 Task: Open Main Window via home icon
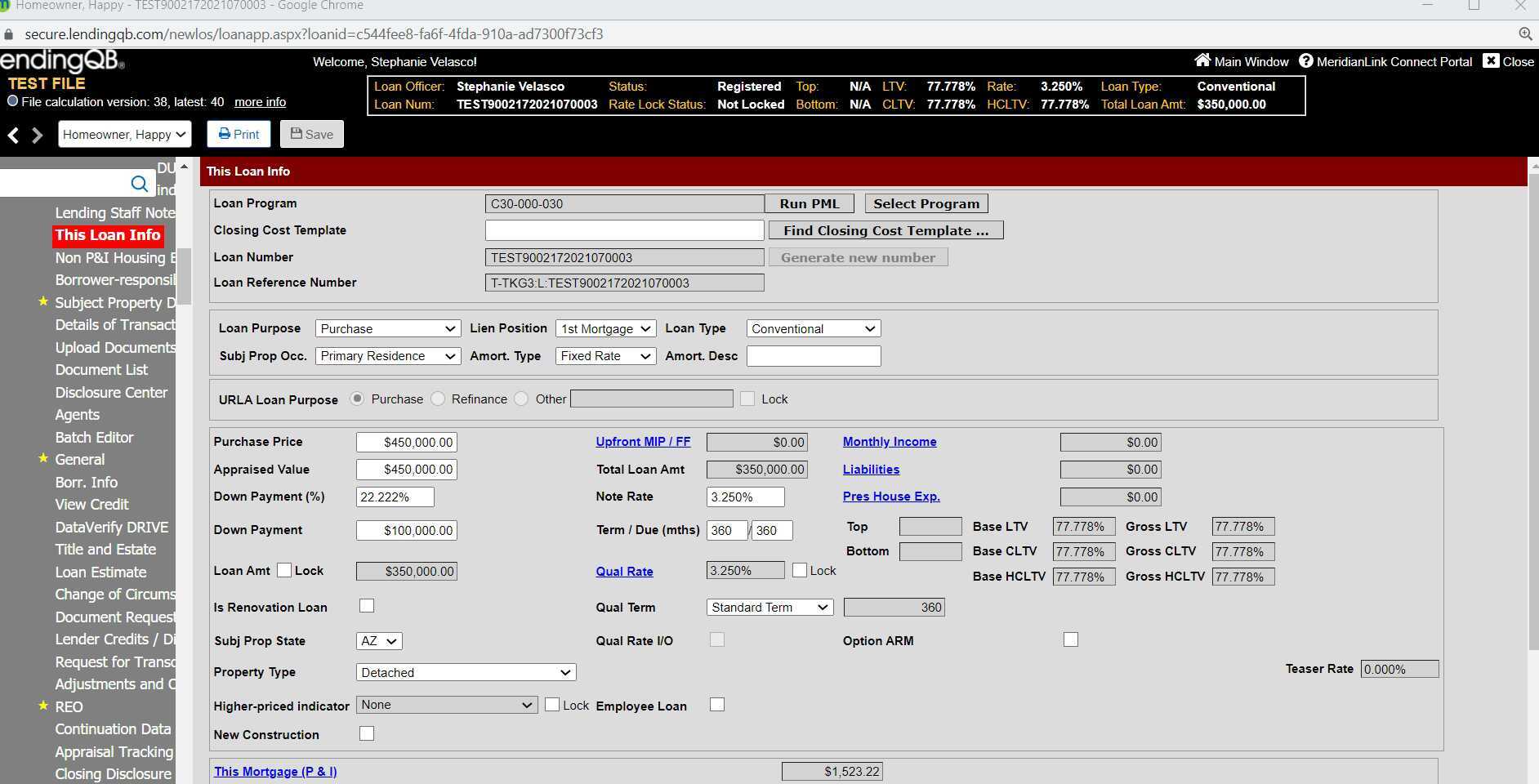point(1202,61)
